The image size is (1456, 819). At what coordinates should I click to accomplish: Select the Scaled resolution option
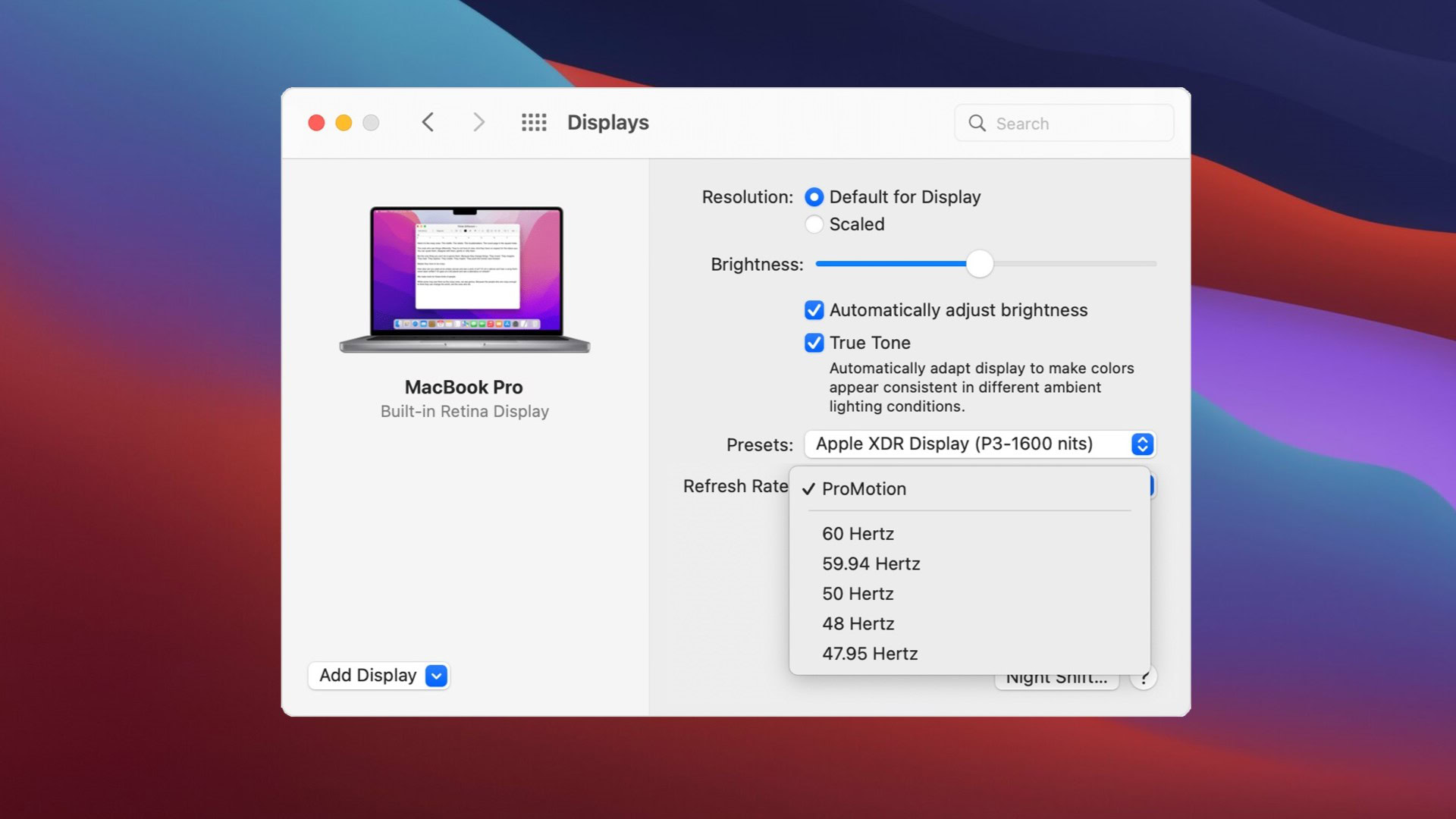point(814,224)
